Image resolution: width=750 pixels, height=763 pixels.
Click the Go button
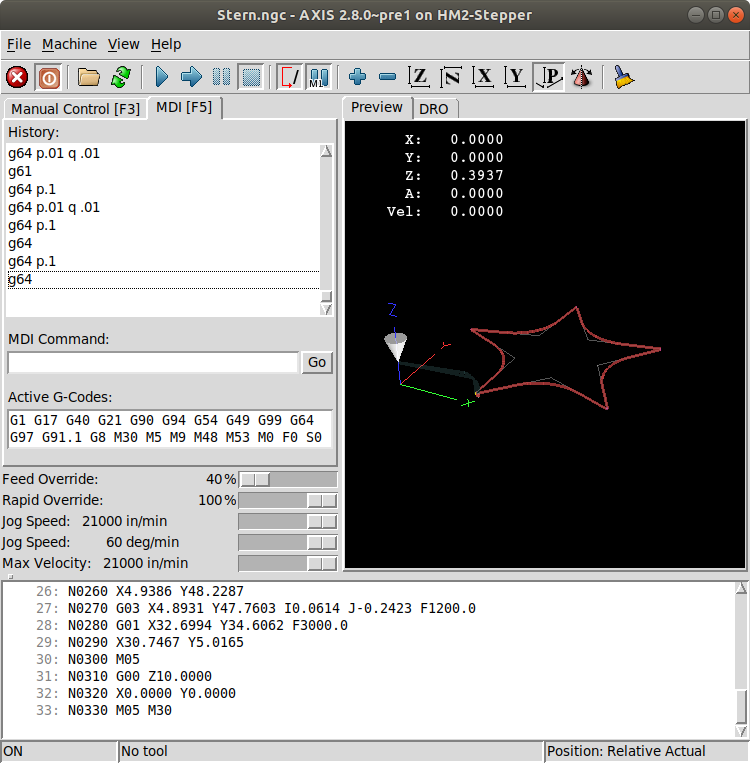[317, 363]
